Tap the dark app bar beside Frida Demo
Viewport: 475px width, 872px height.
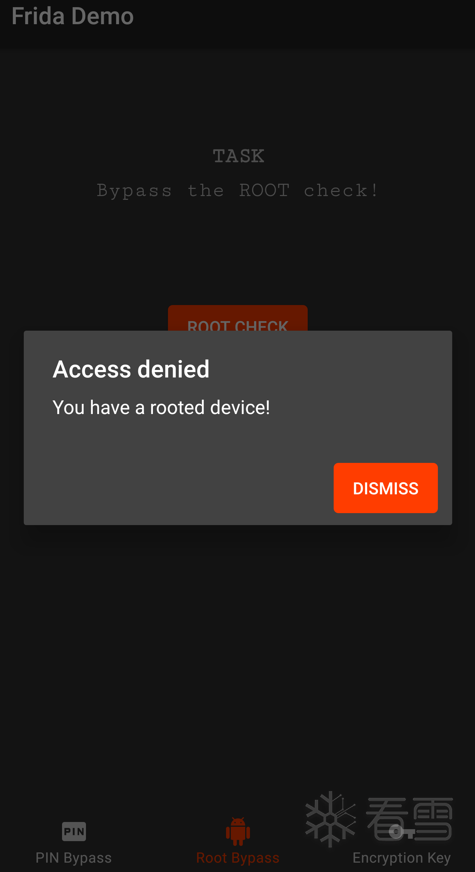pyautogui.click(x=306, y=22)
